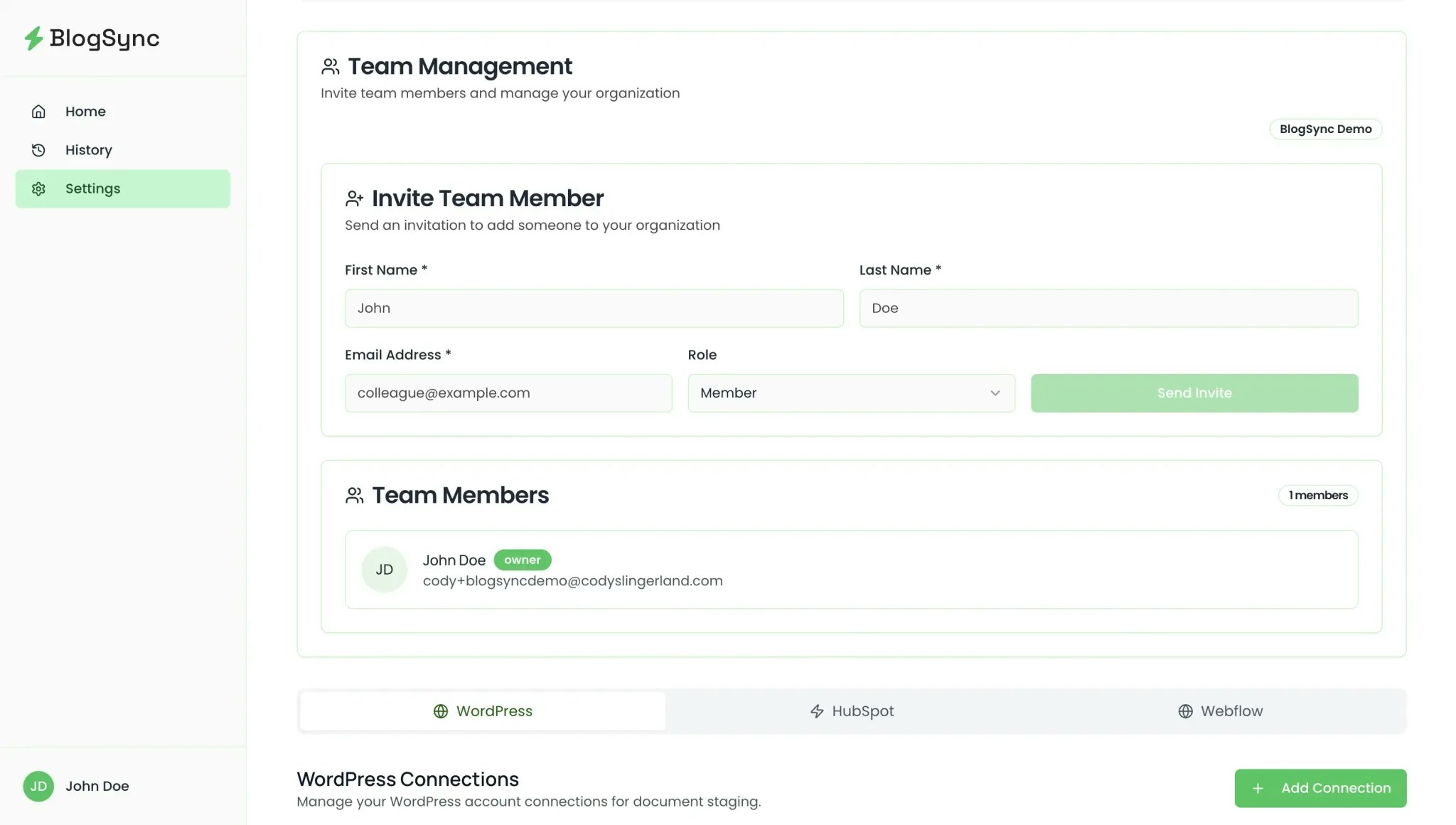Click the person-plus icon beside Invite Team Member
This screenshot has height=825, width=1456.
[x=355, y=198]
